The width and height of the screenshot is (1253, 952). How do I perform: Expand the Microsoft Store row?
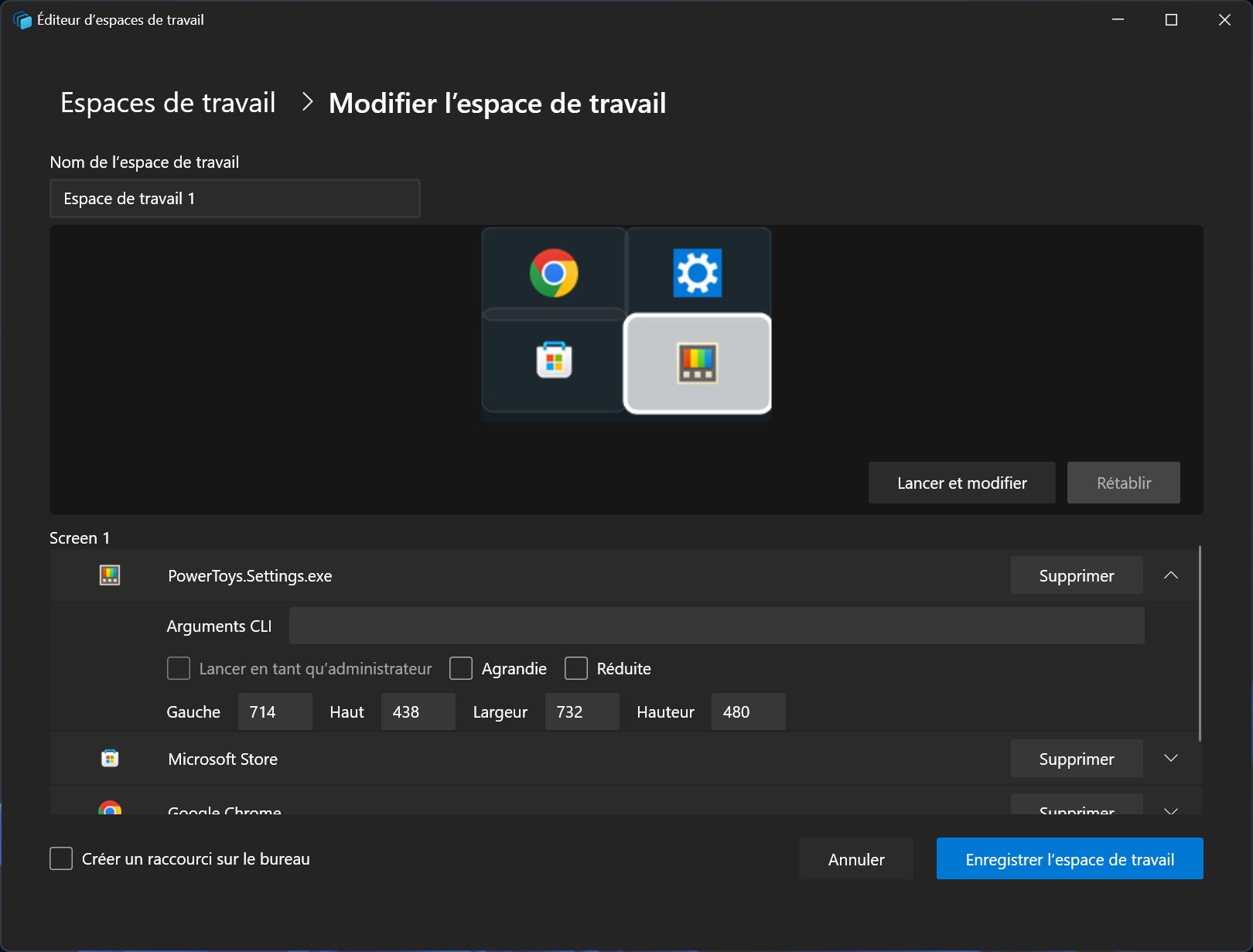[1171, 759]
